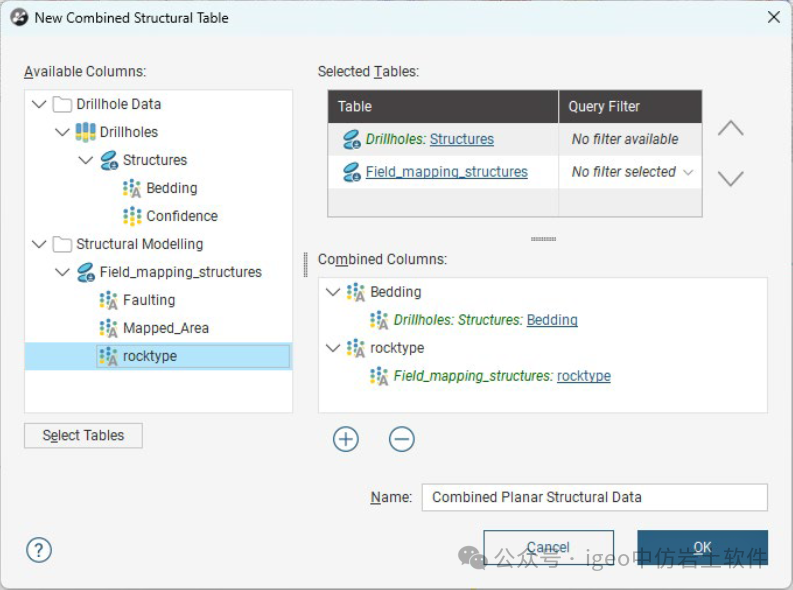Screen dimensions: 793x590
Task: Click the Drillhole Data folder icon
Action: click(x=62, y=104)
